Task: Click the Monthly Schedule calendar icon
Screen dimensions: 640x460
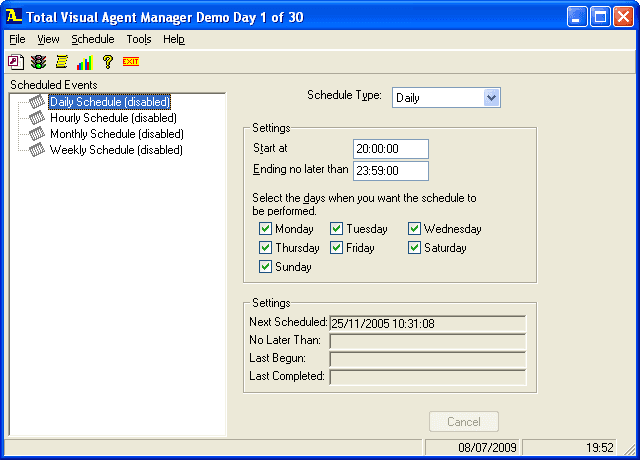Action: coord(37,133)
